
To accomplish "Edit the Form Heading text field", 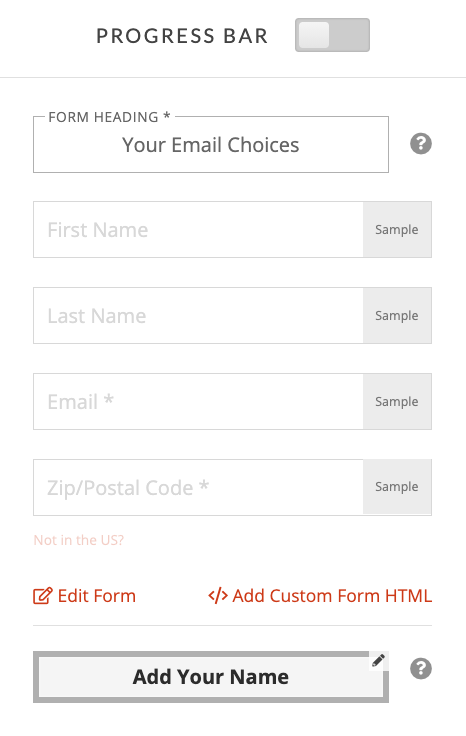I will pos(211,145).
